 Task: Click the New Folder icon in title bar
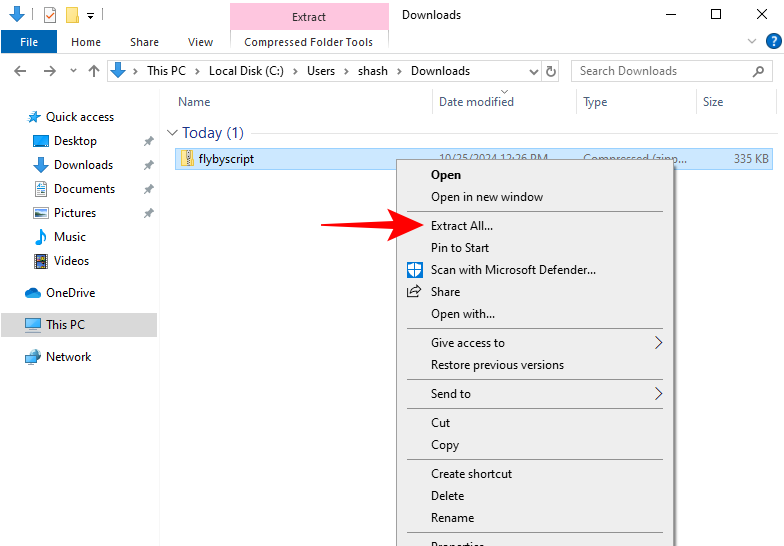72,15
